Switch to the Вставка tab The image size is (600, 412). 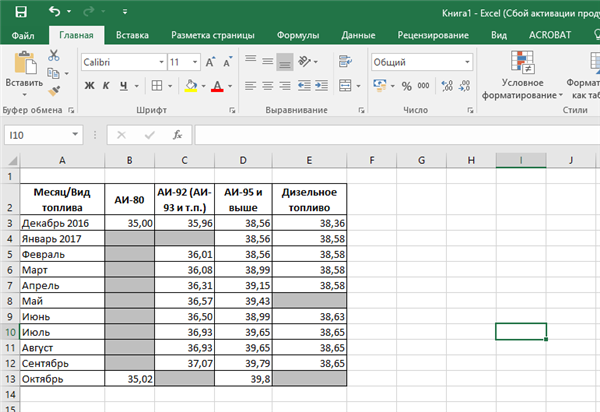132,35
